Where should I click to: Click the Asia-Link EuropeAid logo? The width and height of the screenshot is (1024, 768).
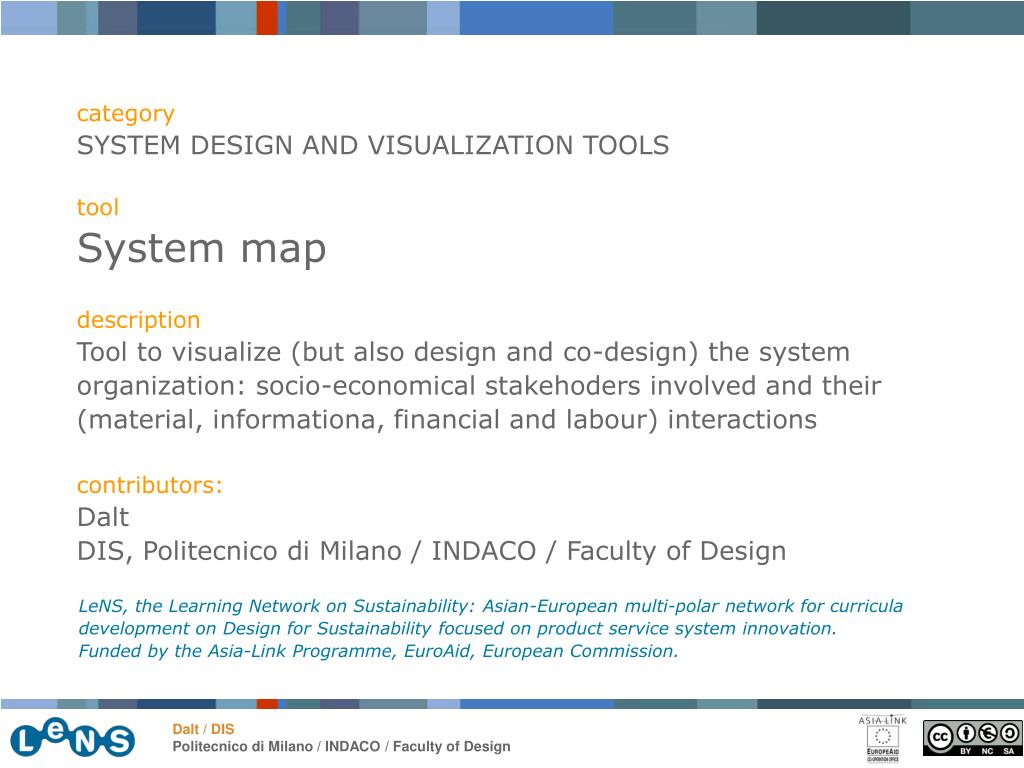click(x=882, y=739)
